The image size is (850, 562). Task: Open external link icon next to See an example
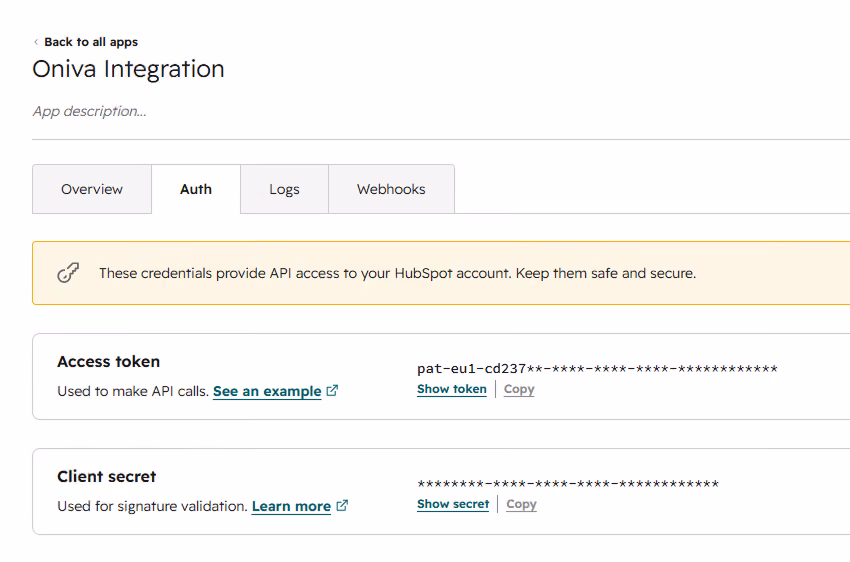[x=332, y=390]
